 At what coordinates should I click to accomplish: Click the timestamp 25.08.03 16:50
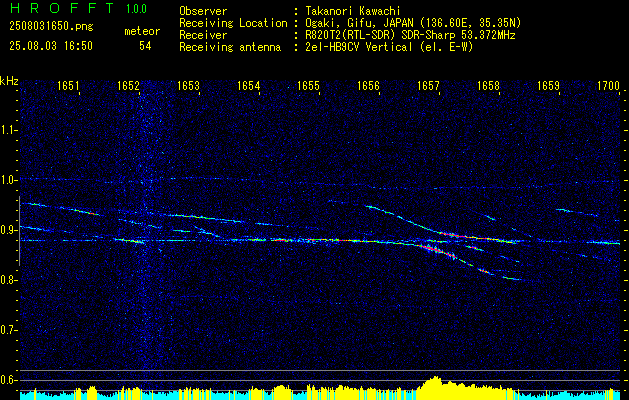tap(51, 46)
